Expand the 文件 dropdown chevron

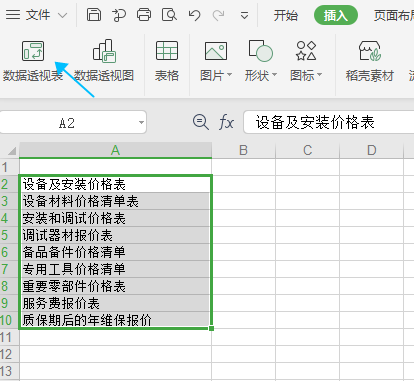click(62, 15)
